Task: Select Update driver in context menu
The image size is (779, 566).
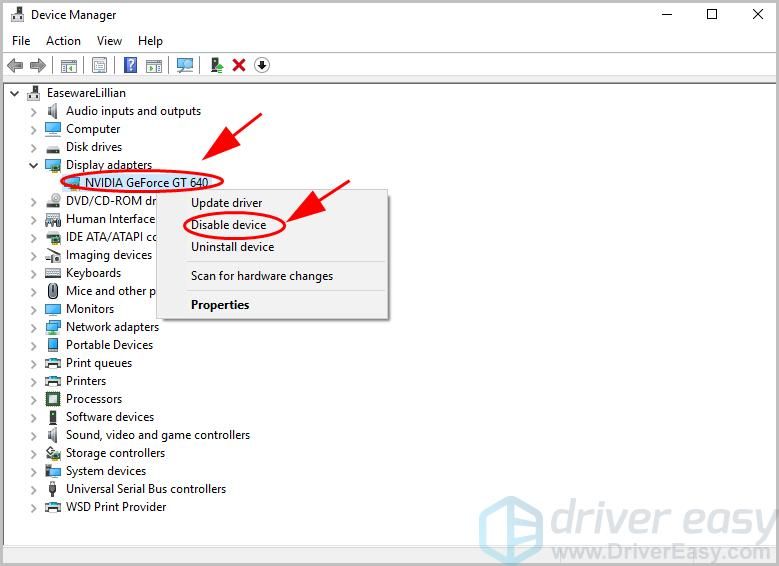Action: (x=226, y=203)
